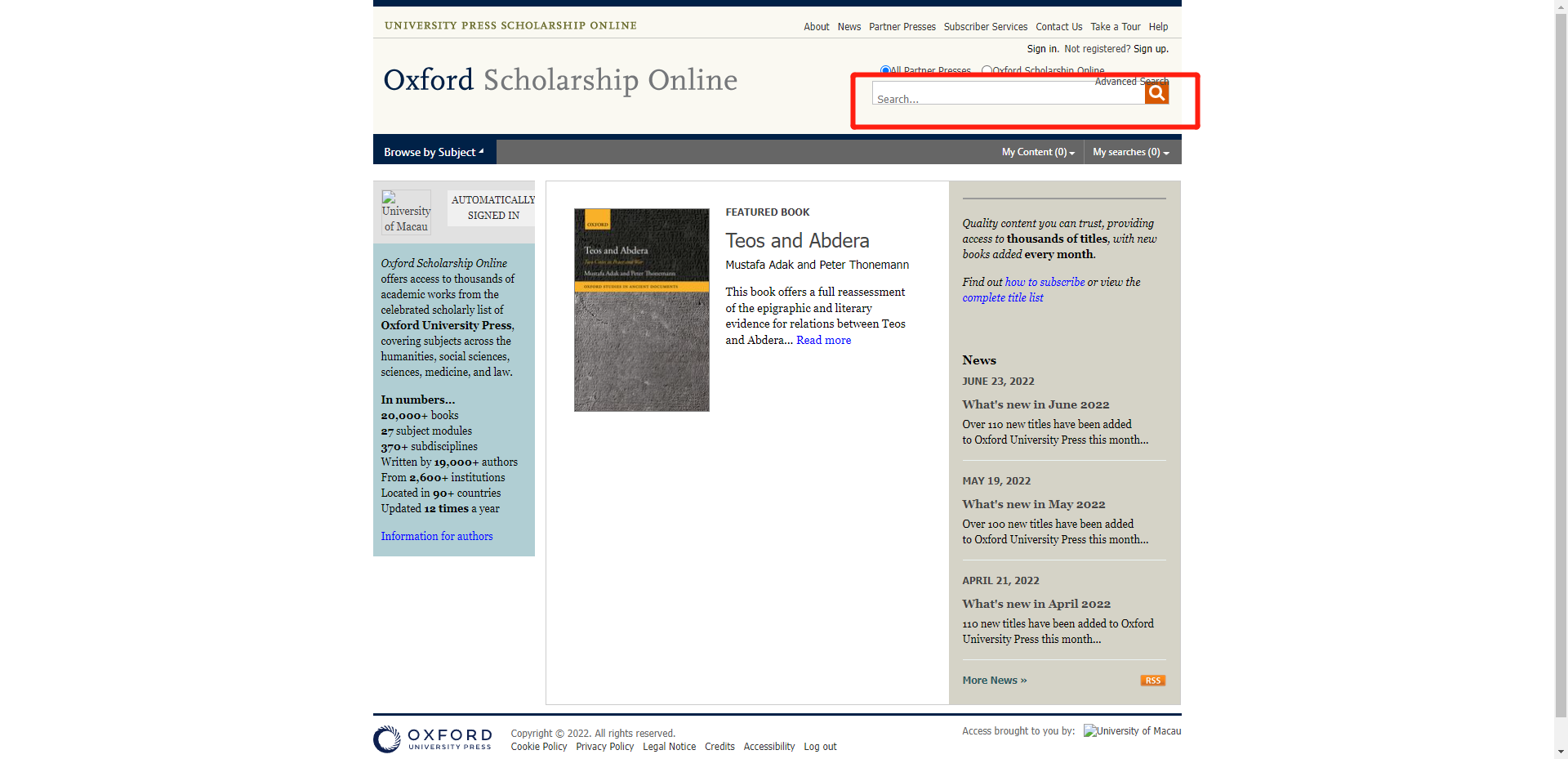Open the Privacy Policy
Viewport: 1568px width, 759px height.
[x=604, y=747]
